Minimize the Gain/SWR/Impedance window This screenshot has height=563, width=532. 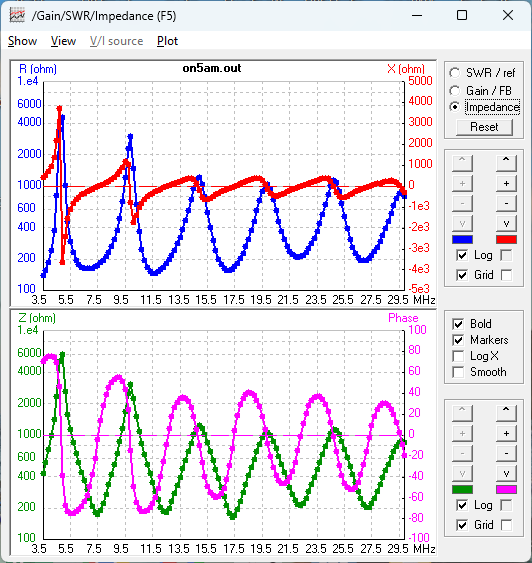(417, 16)
